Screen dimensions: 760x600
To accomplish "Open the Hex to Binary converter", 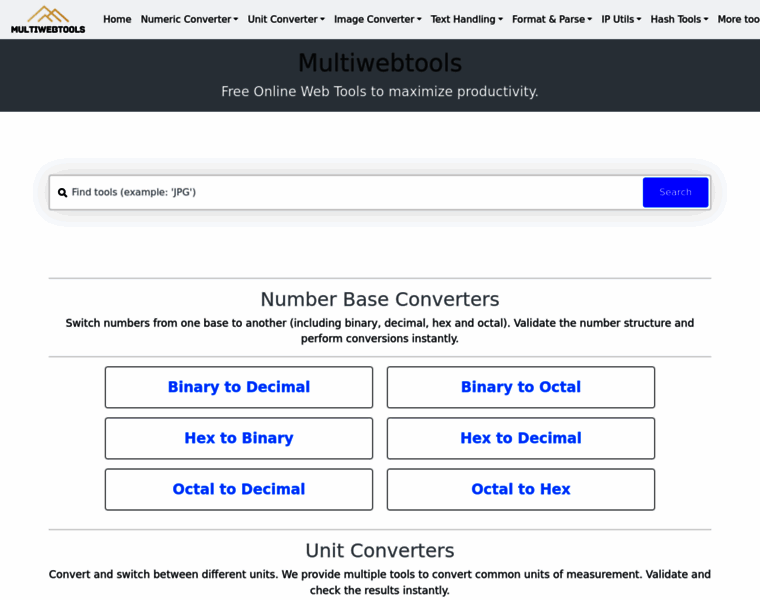I will click(239, 438).
